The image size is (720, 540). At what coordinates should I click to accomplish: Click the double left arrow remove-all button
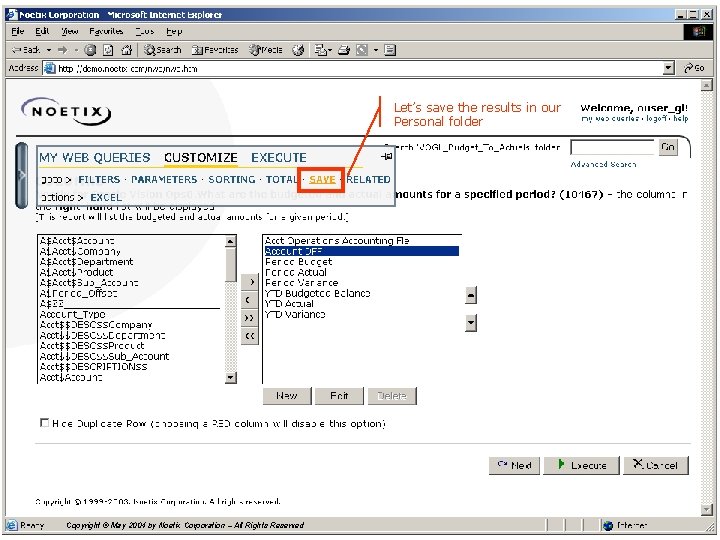click(x=250, y=336)
